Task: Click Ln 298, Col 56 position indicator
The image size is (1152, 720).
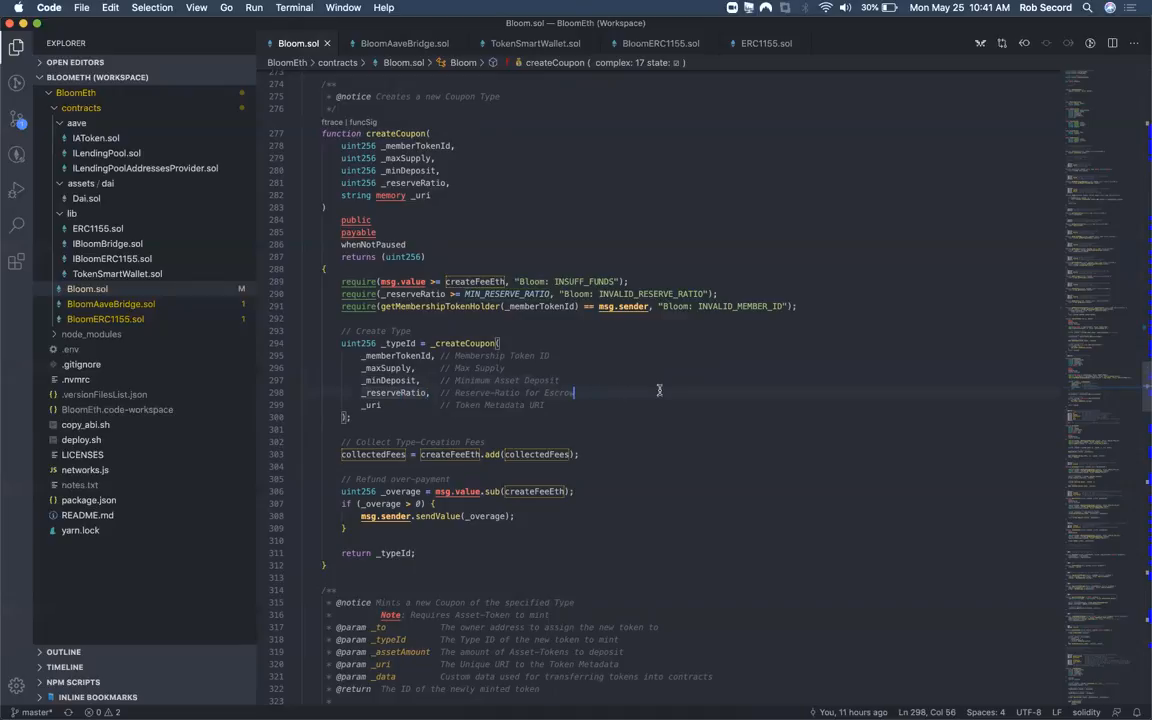Action: [x=926, y=712]
